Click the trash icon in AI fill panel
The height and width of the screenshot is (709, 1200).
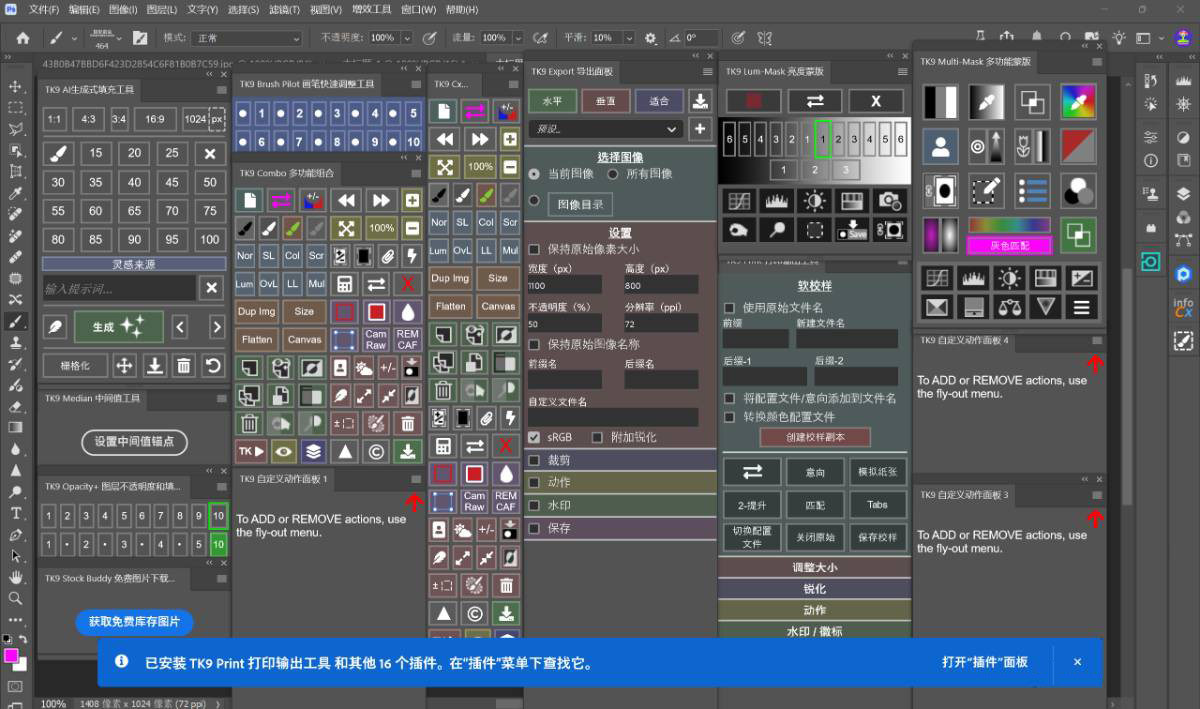point(184,366)
